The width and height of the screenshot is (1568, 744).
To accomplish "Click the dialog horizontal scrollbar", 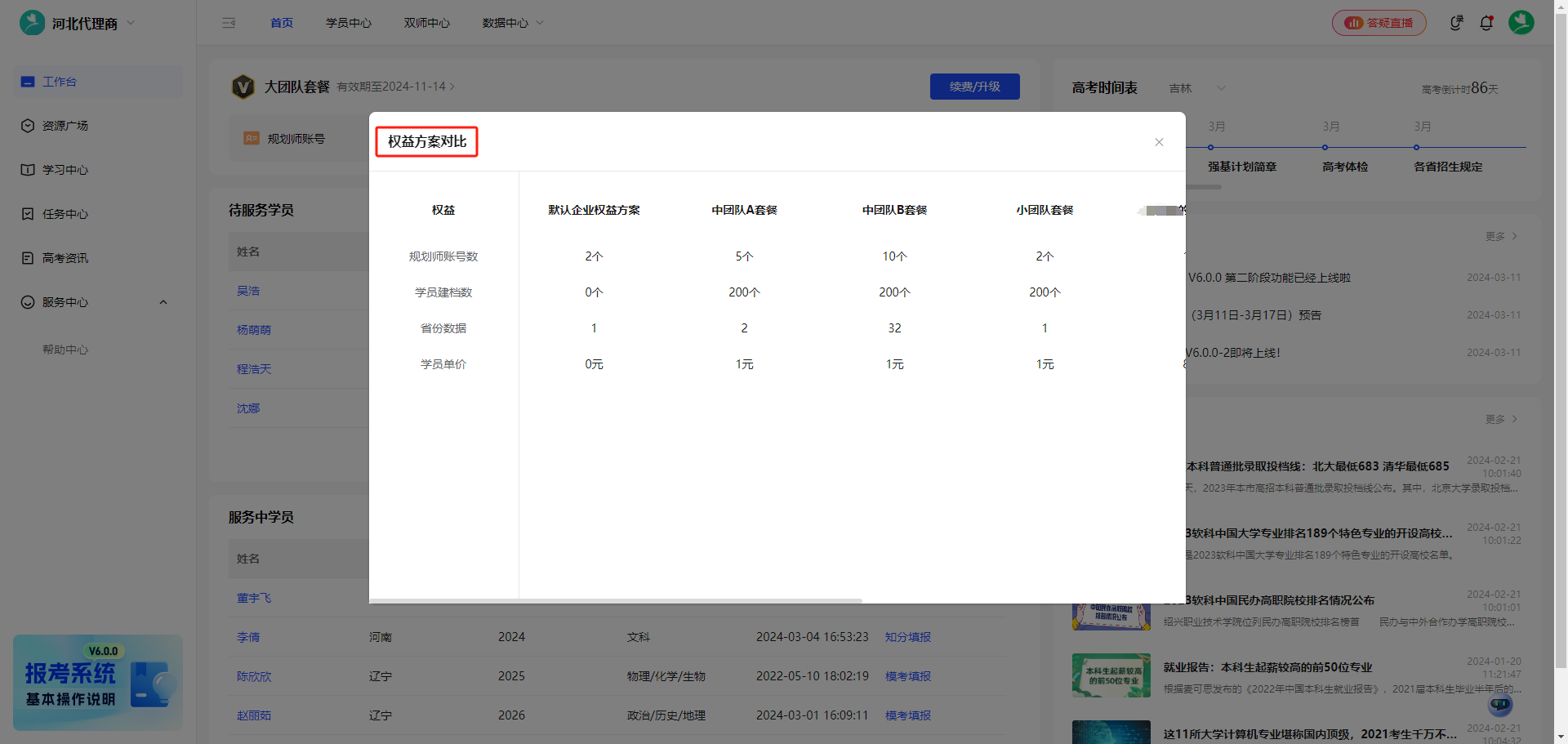I will click(x=616, y=601).
